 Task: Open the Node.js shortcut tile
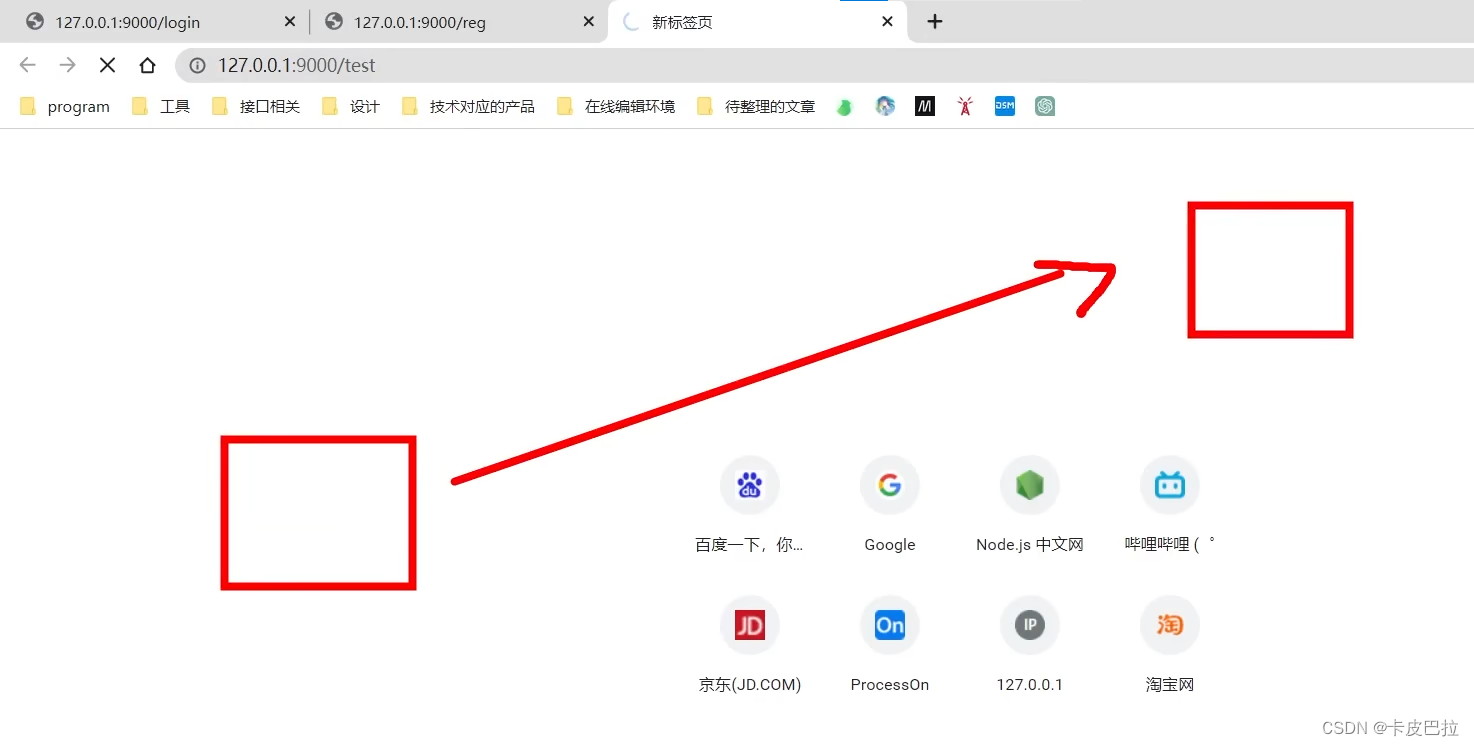click(x=1030, y=486)
